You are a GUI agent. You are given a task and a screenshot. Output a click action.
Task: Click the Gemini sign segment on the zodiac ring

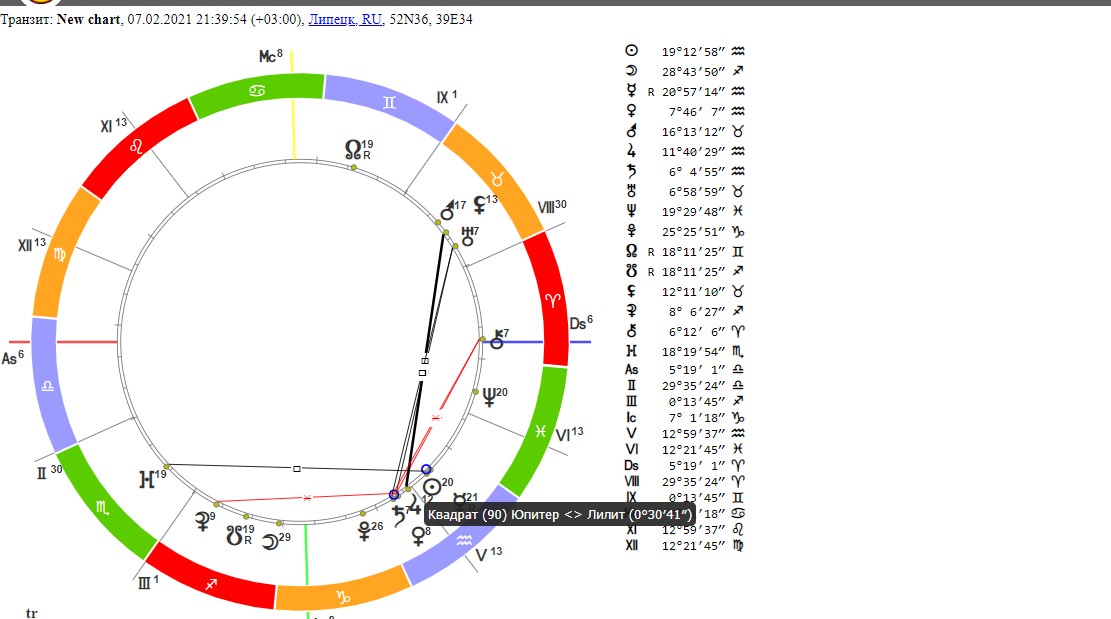pos(389,103)
